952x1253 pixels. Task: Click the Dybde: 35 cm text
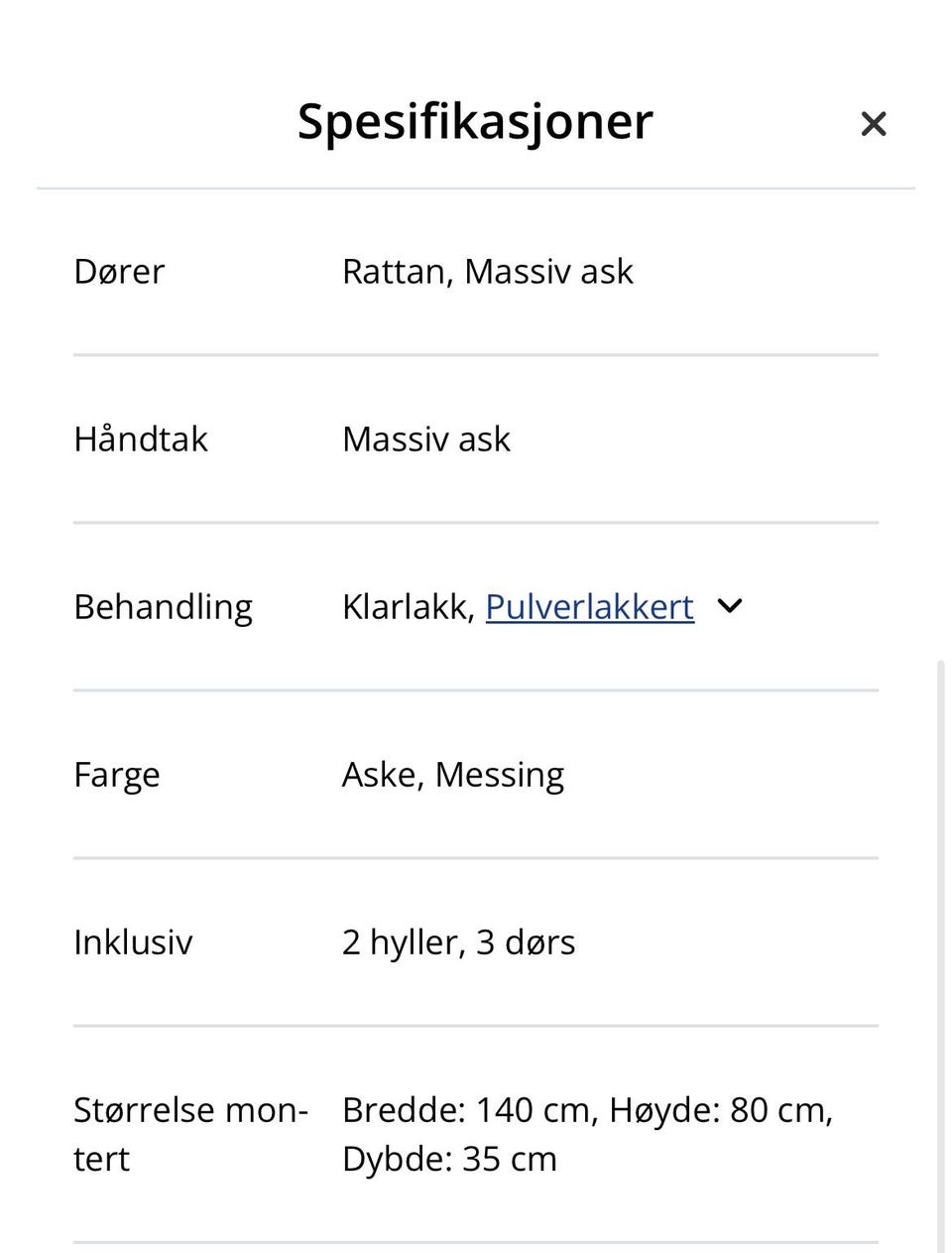[x=449, y=1159]
